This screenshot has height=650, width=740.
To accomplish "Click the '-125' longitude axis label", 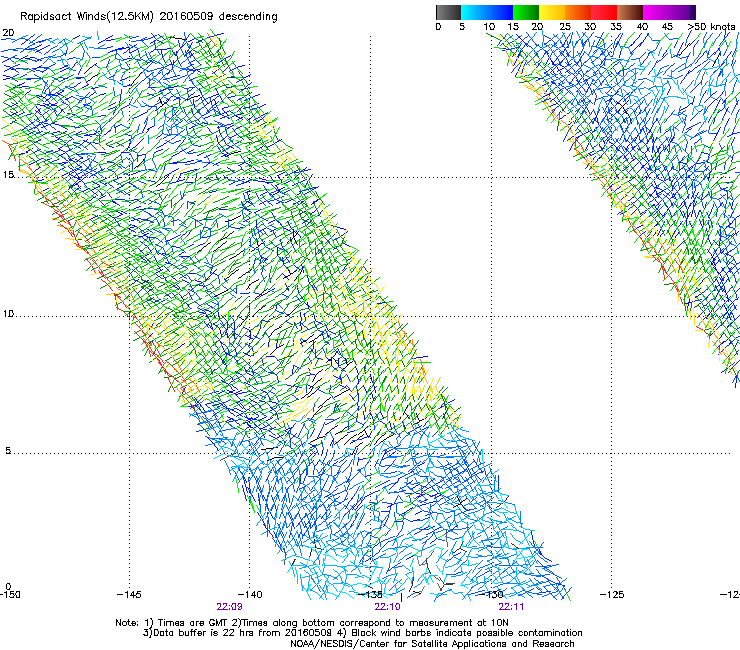I will [612, 595].
